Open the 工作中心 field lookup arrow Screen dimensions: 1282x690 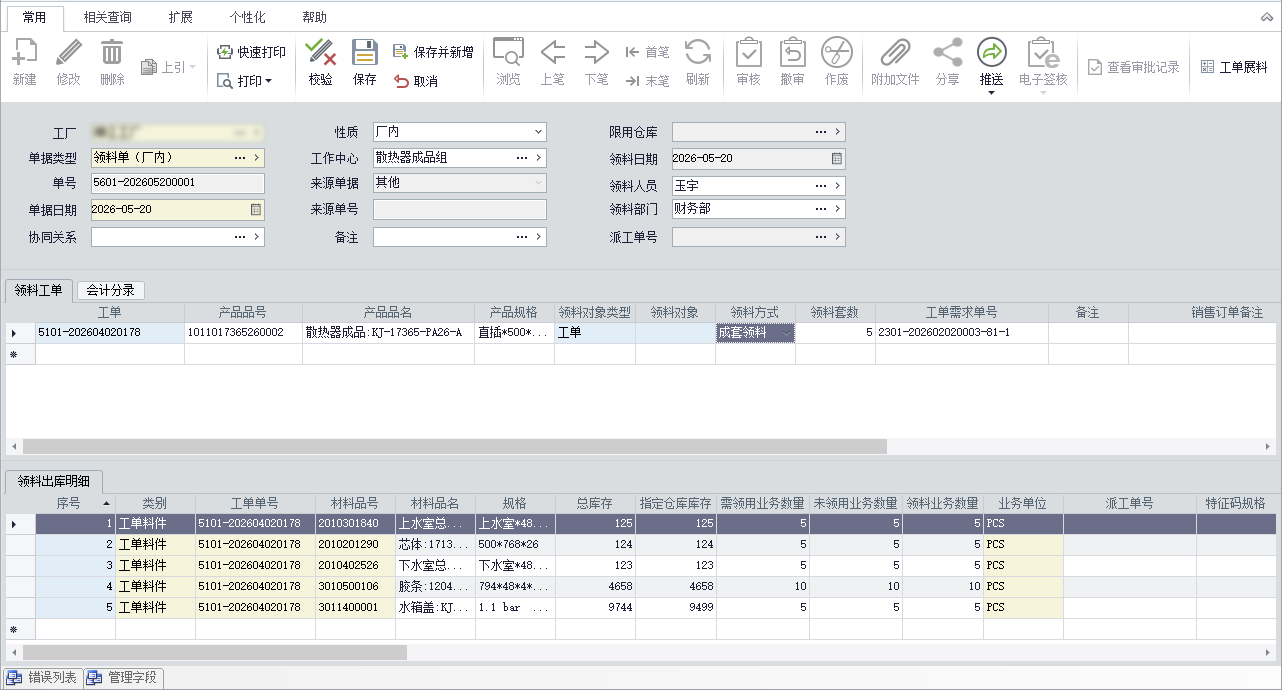coord(539,157)
